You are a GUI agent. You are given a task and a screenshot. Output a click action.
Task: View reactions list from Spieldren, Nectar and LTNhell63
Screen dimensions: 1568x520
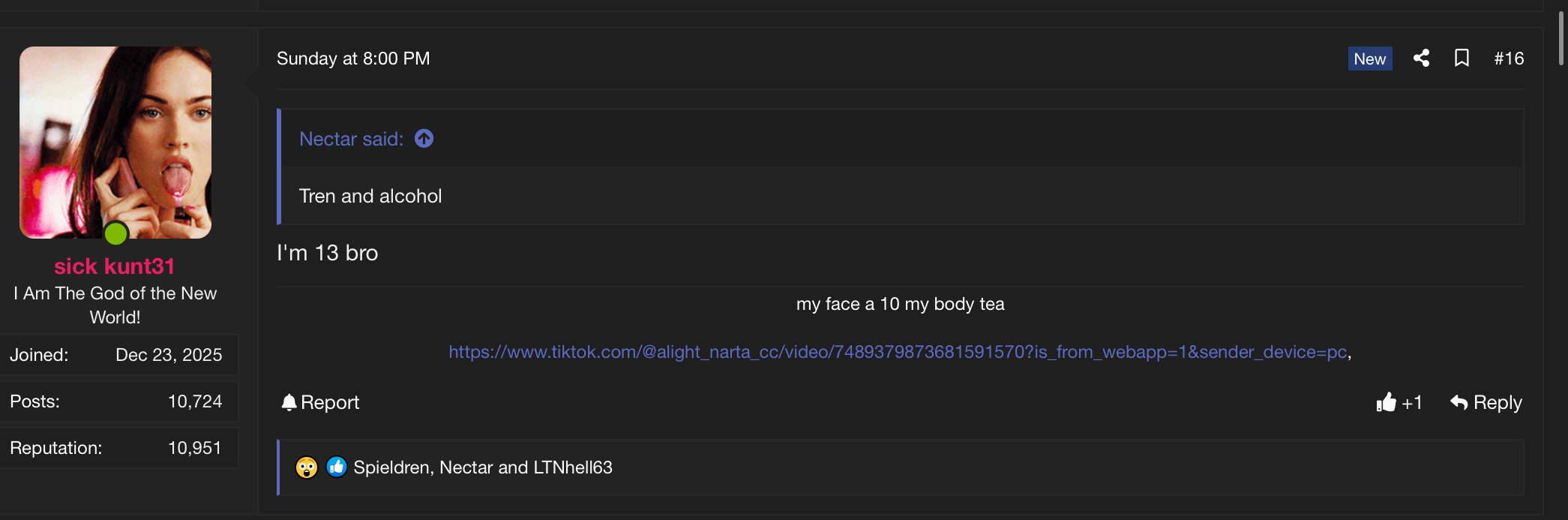483,467
